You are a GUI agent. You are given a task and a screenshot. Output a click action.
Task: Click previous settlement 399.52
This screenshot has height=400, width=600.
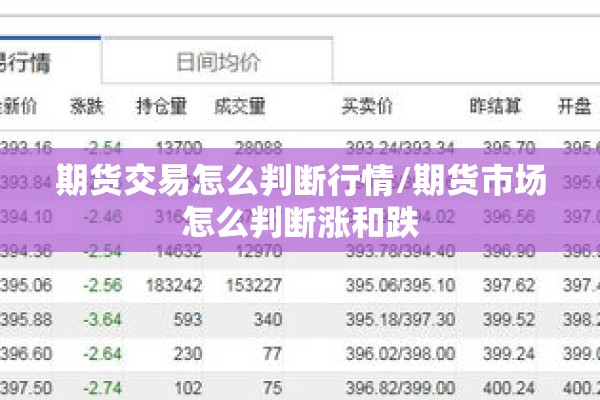pos(509,320)
